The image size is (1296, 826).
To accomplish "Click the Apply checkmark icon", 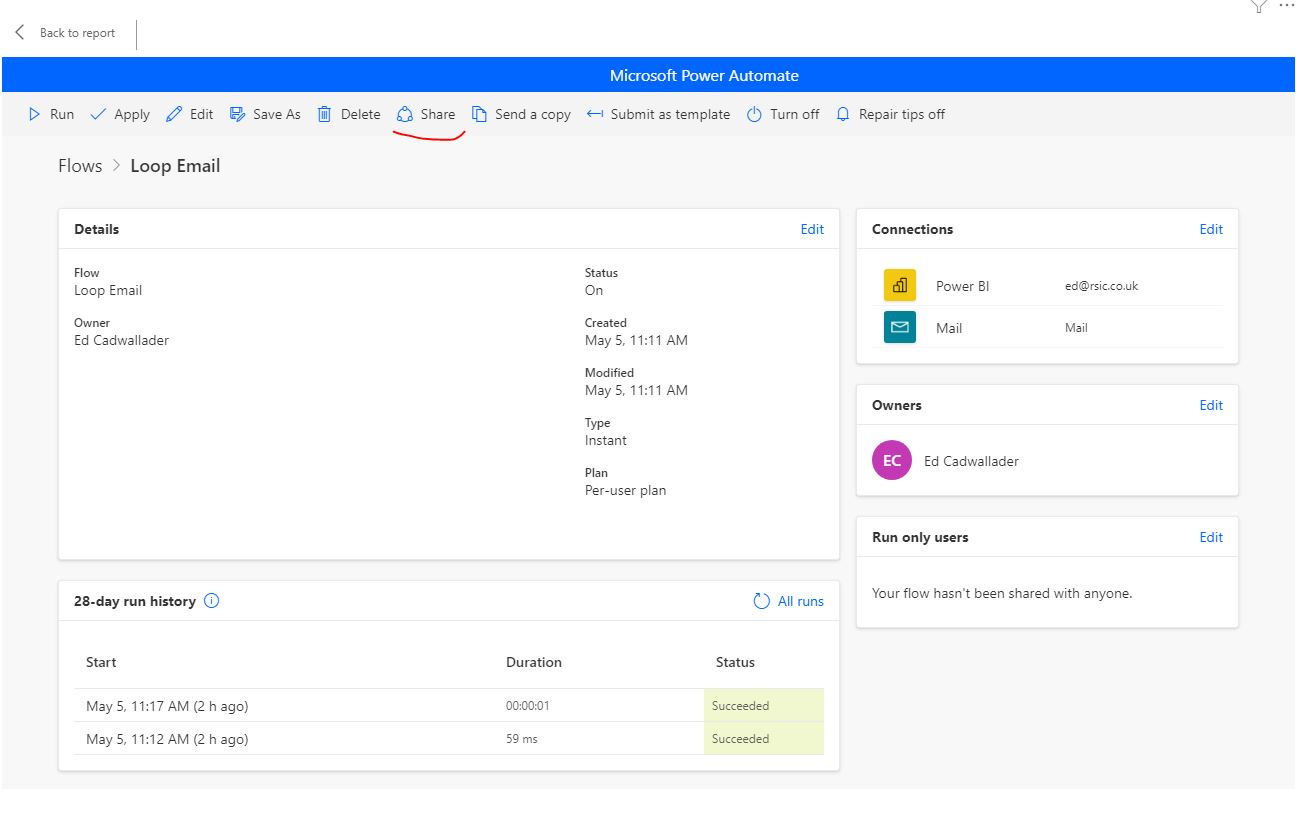I will (x=98, y=114).
